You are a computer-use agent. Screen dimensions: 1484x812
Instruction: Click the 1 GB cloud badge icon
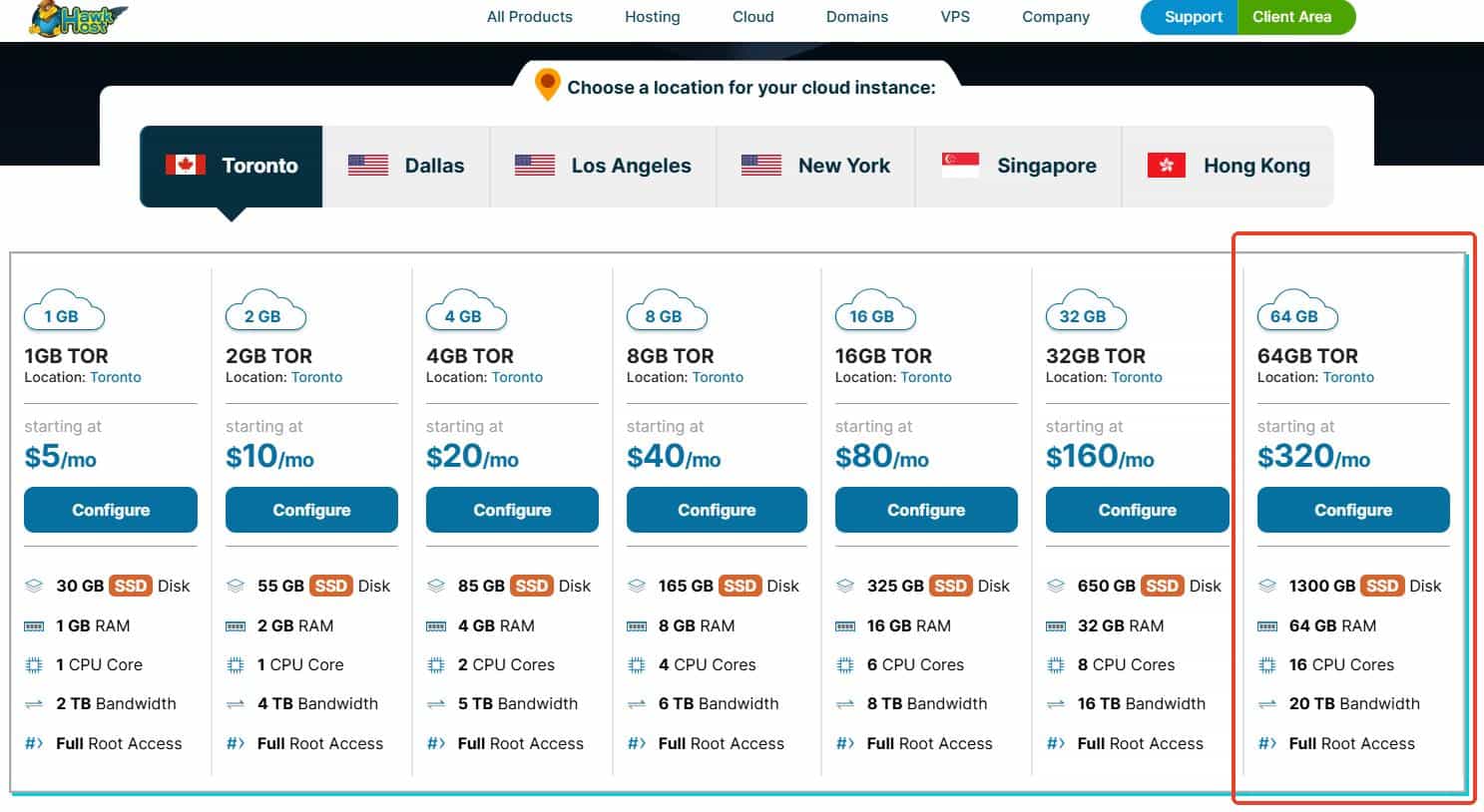pyautogui.click(x=64, y=310)
